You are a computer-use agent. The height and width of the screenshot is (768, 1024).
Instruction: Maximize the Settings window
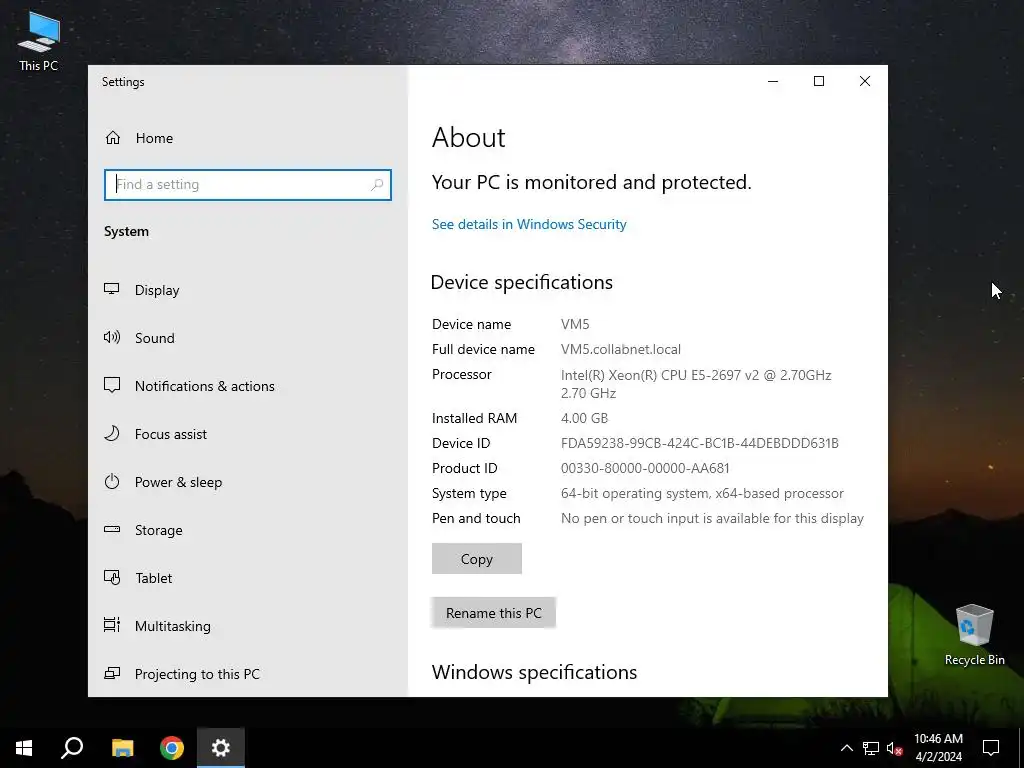point(819,81)
